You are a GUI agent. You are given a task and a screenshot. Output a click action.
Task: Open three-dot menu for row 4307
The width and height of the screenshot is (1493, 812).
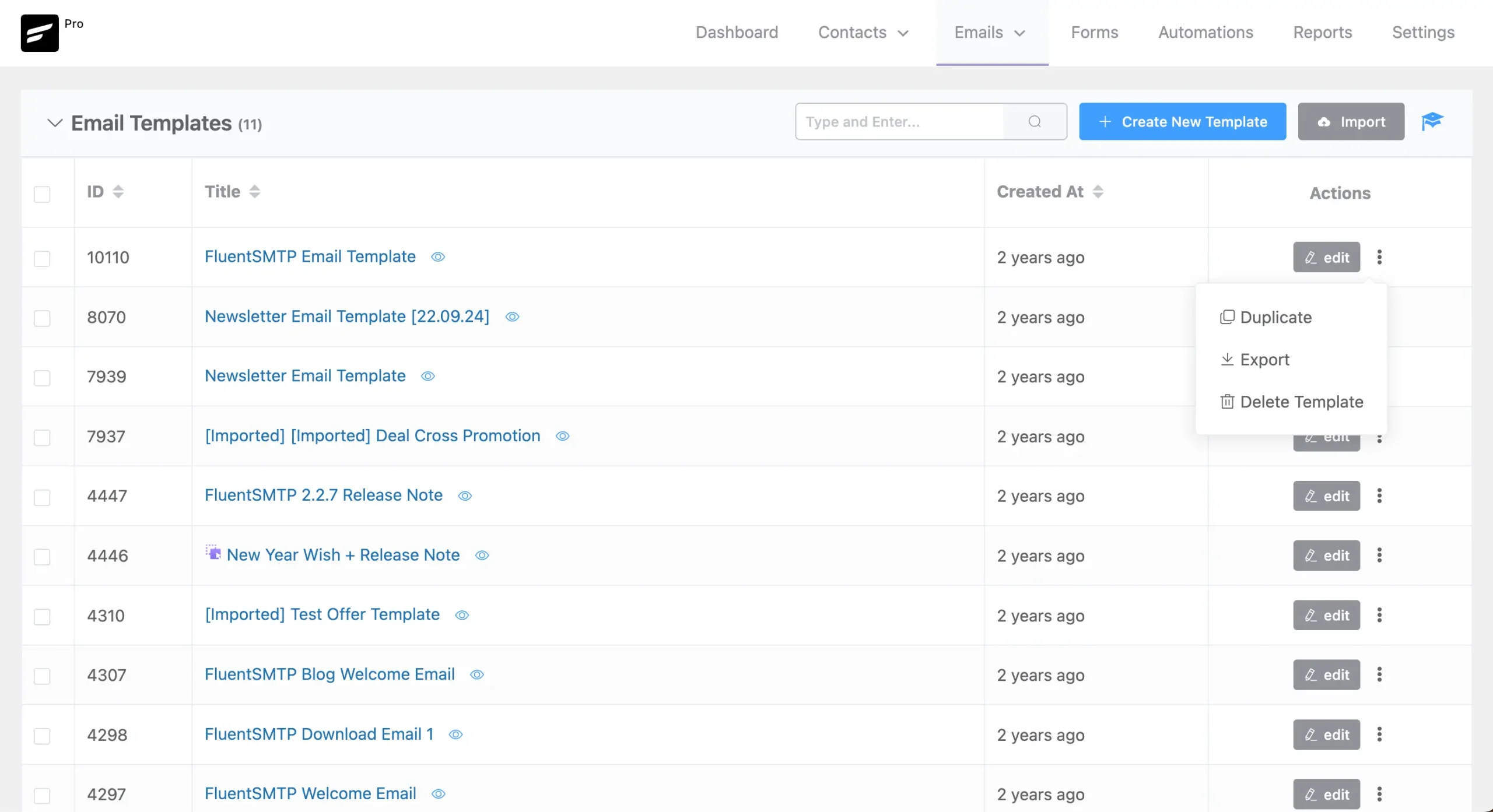point(1379,674)
